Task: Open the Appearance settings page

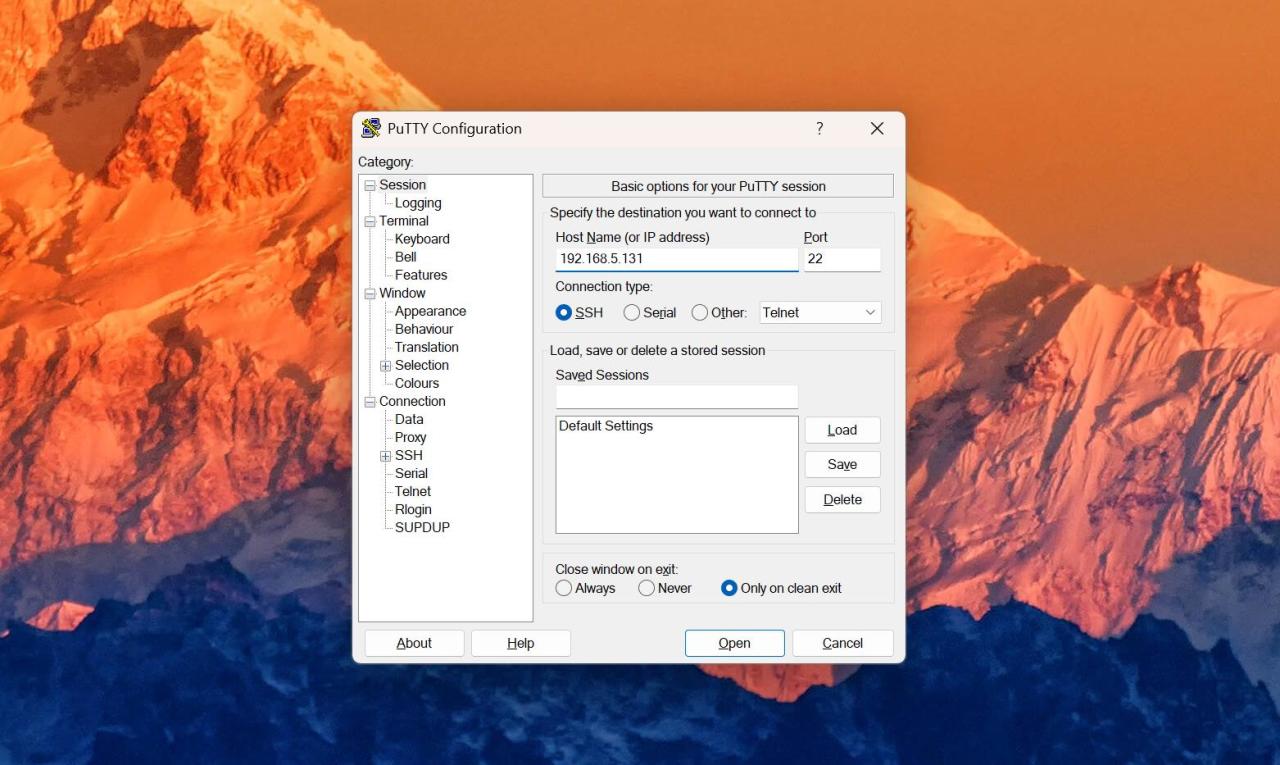Action: (430, 311)
